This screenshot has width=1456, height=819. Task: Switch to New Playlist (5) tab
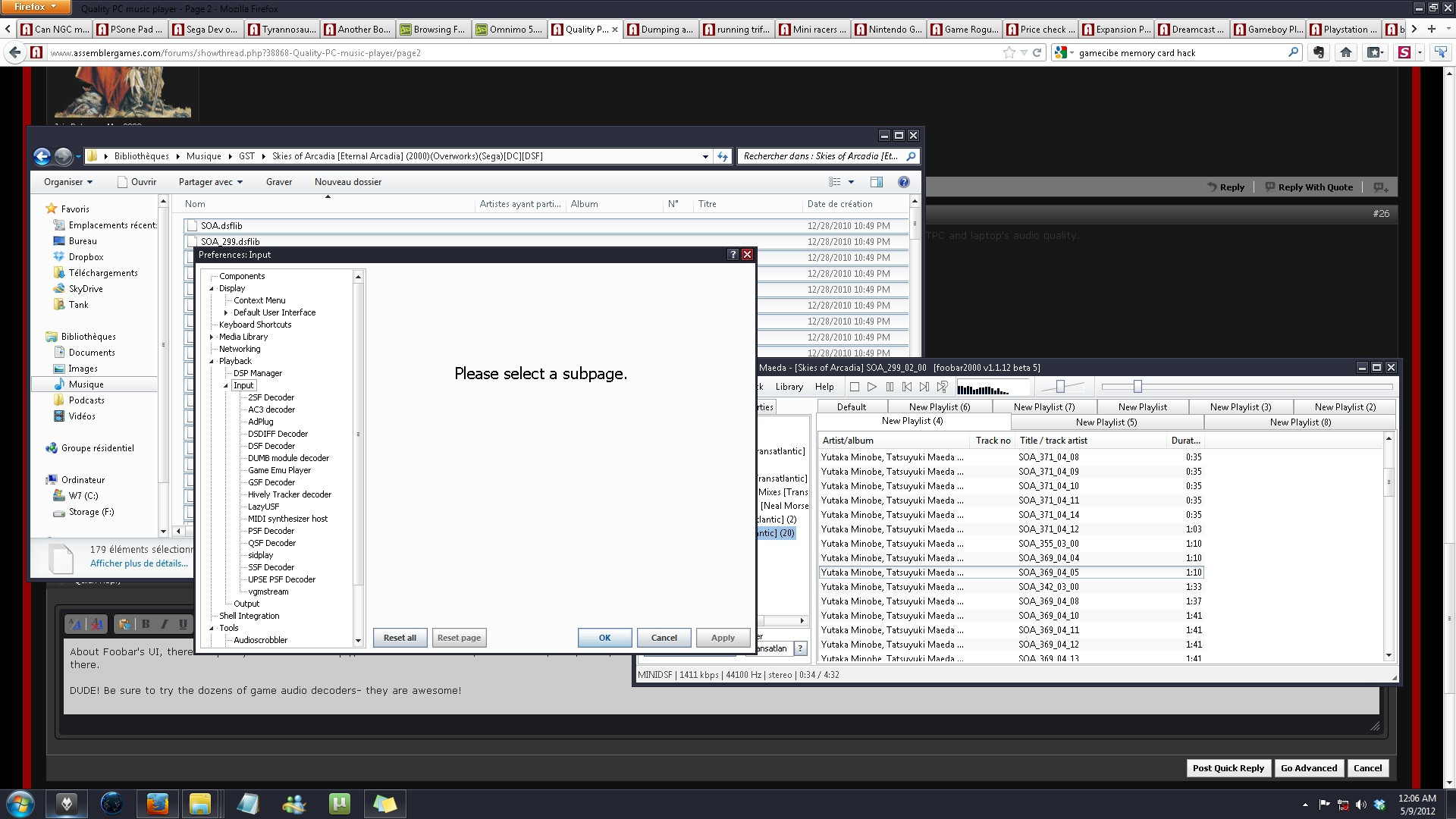pos(1106,422)
